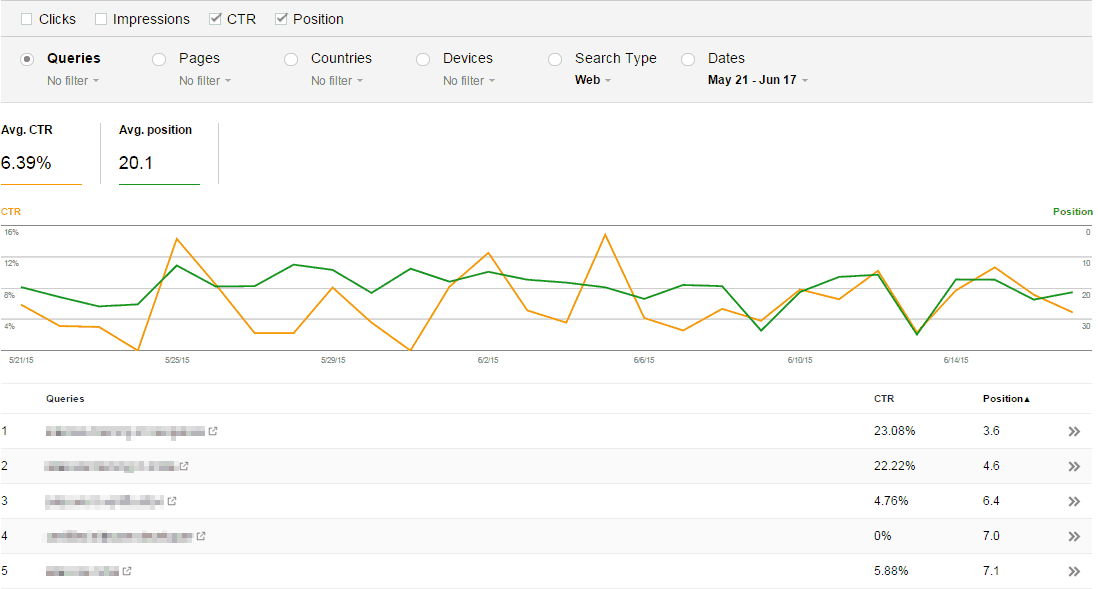Screen dimensions: 1098x589
Task: Sort table by CTR column header
Action: pos(884,398)
